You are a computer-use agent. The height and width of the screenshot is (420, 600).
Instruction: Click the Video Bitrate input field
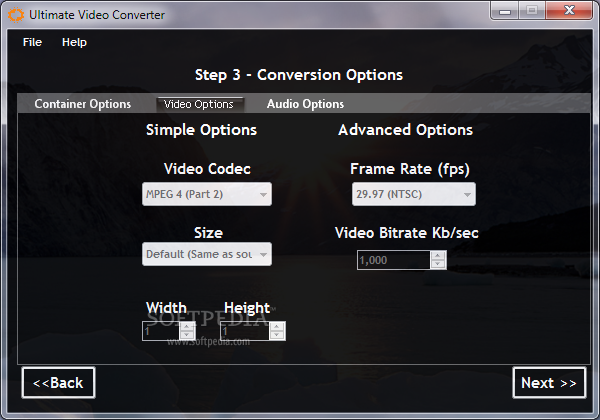coord(393,260)
